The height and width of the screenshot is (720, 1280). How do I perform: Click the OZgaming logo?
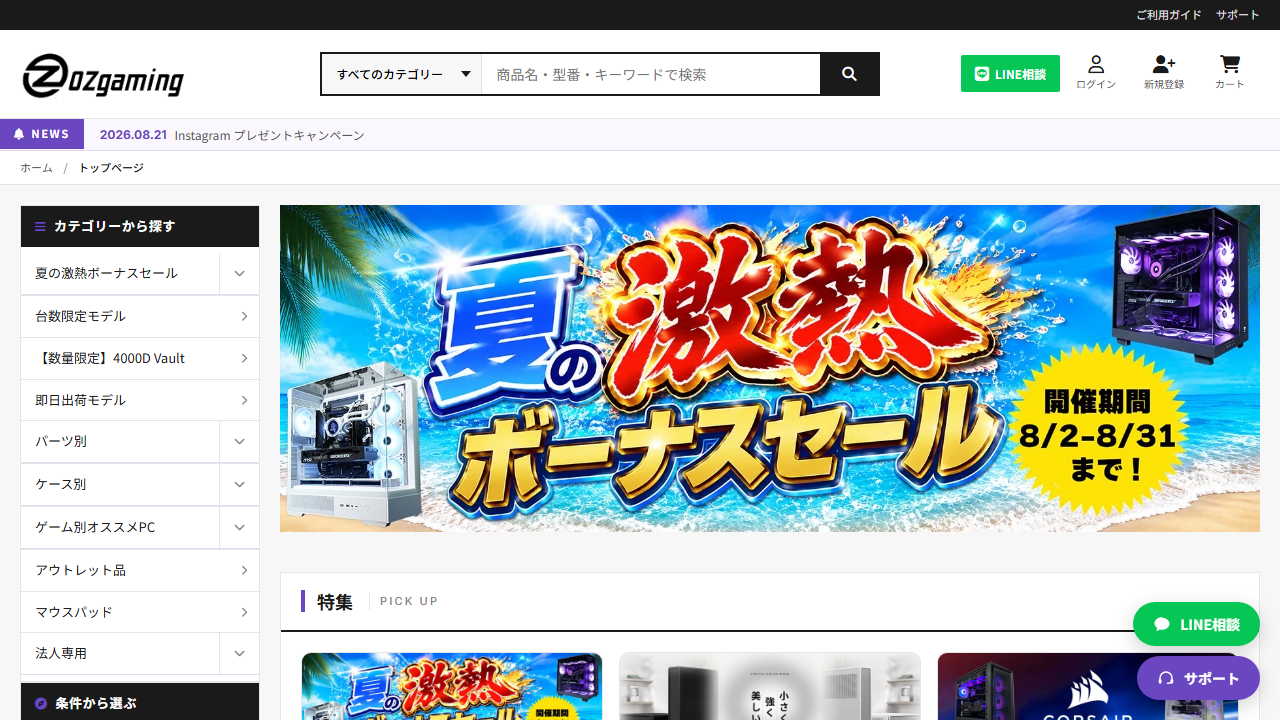(x=103, y=76)
